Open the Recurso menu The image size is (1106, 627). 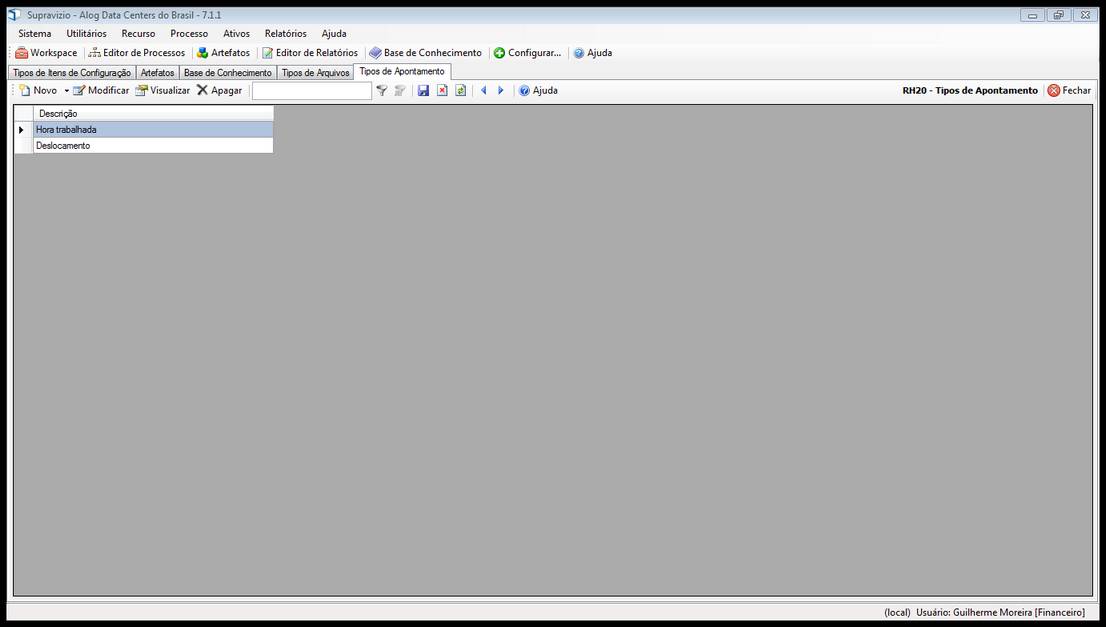point(138,33)
